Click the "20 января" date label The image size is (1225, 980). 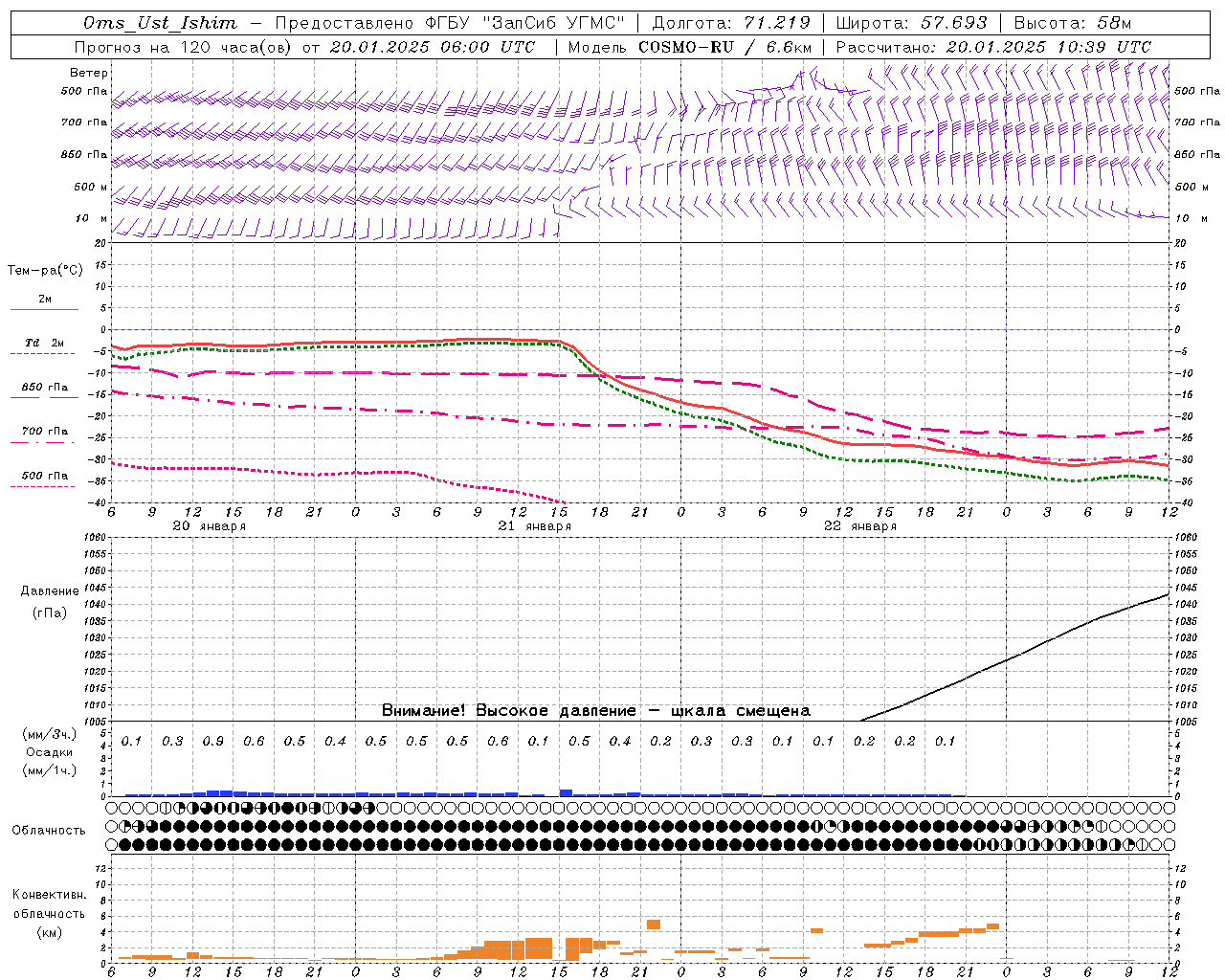[209, 526]
